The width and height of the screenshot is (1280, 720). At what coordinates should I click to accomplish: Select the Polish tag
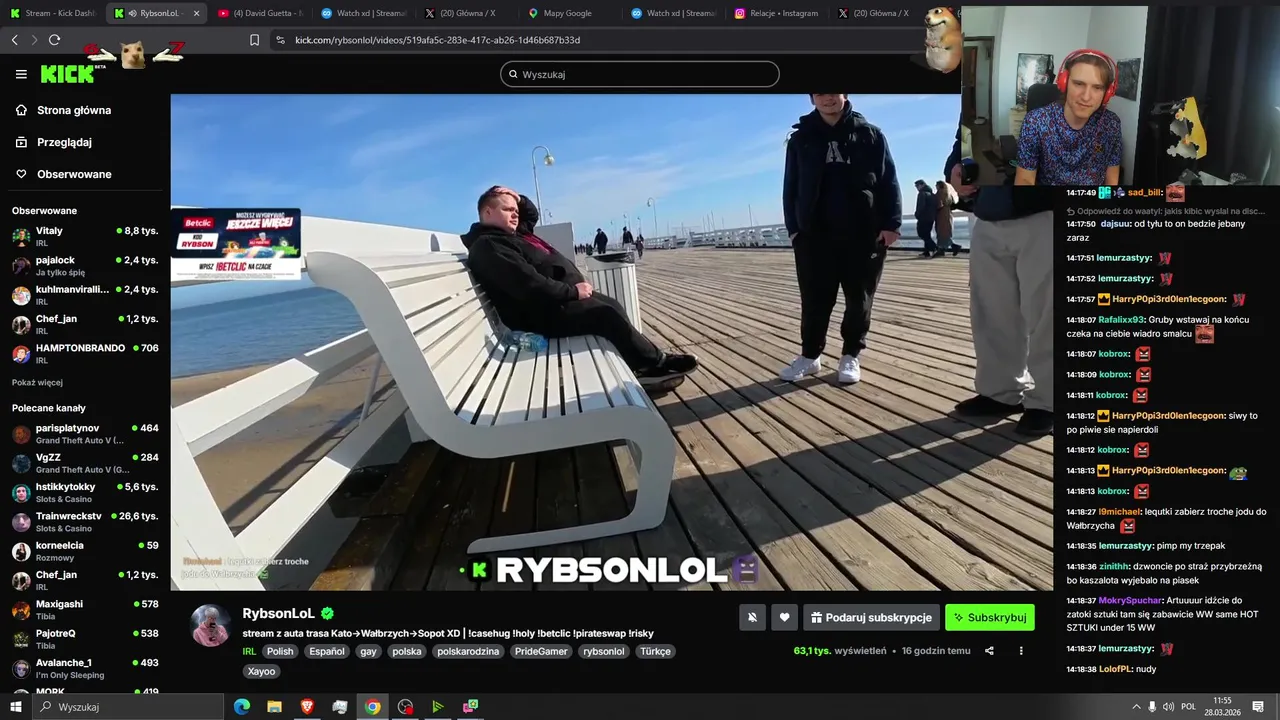click(280, 651)
